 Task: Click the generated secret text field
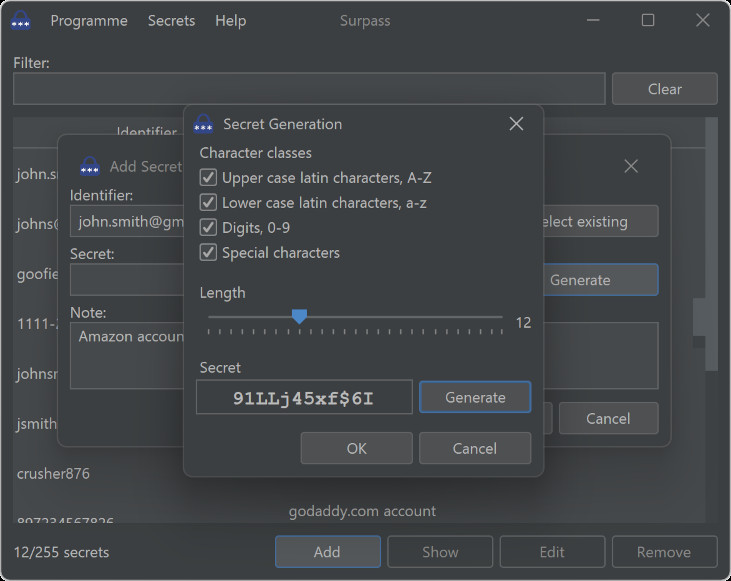[x=304, y=397]
